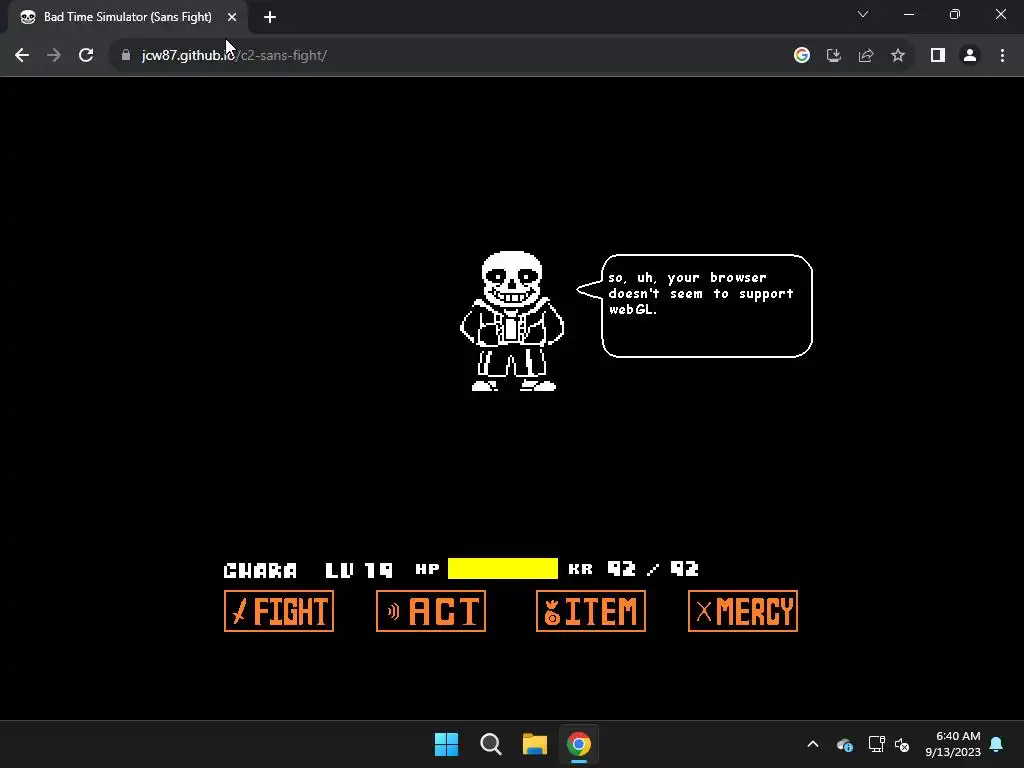Click the CHARA player name

tap(260, 570)
